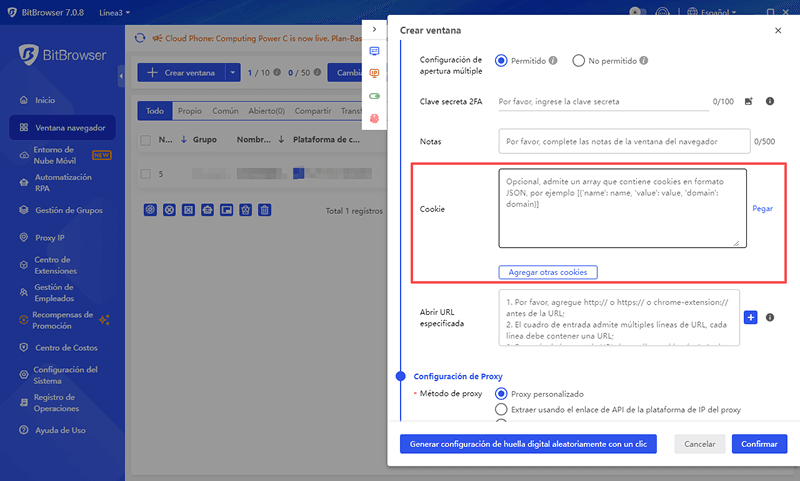800x481 pixels.
Task: Select Extraer usando el enlace de API option
Action: pos(501,410)
